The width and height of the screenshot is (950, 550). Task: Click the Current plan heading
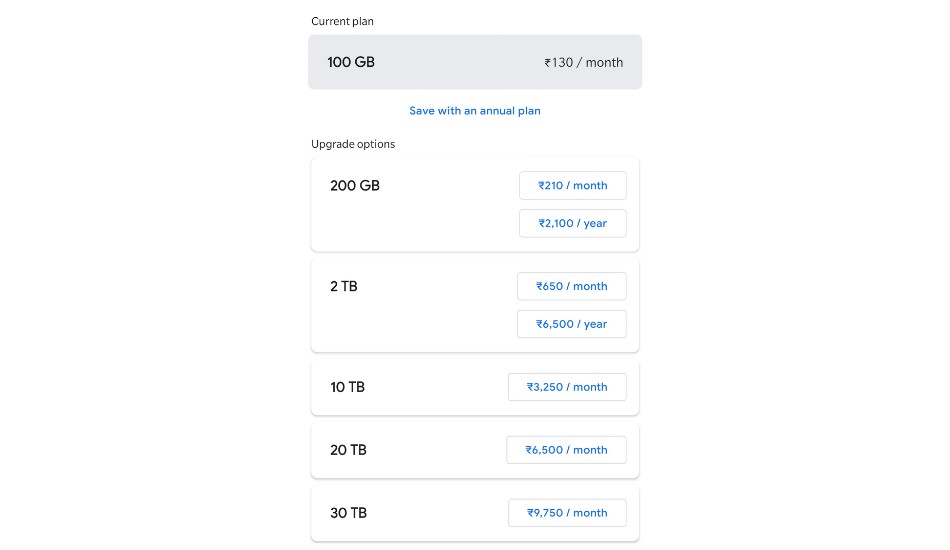pos(342,21)
